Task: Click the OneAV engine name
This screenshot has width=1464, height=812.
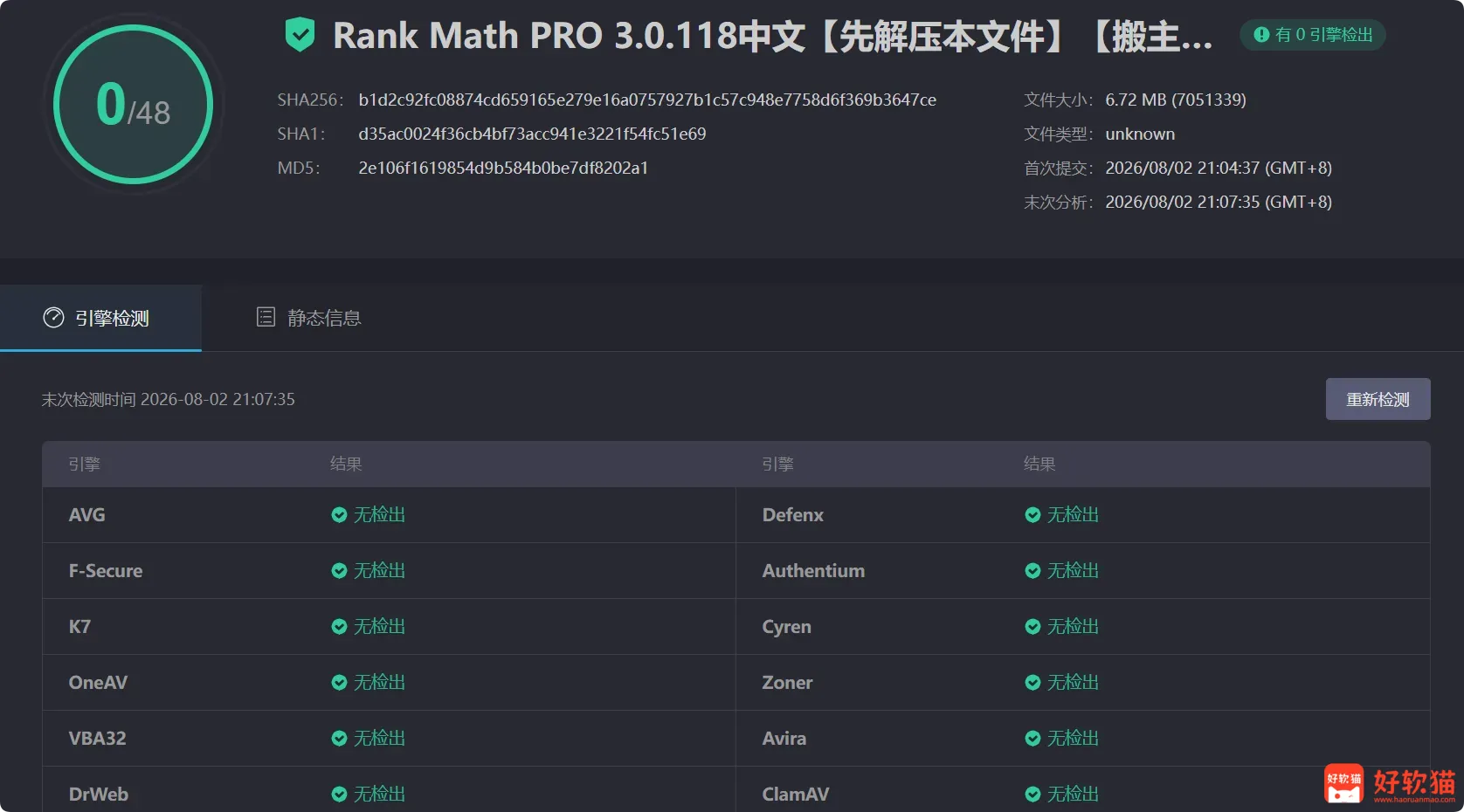Action: [x=98, y=683]
